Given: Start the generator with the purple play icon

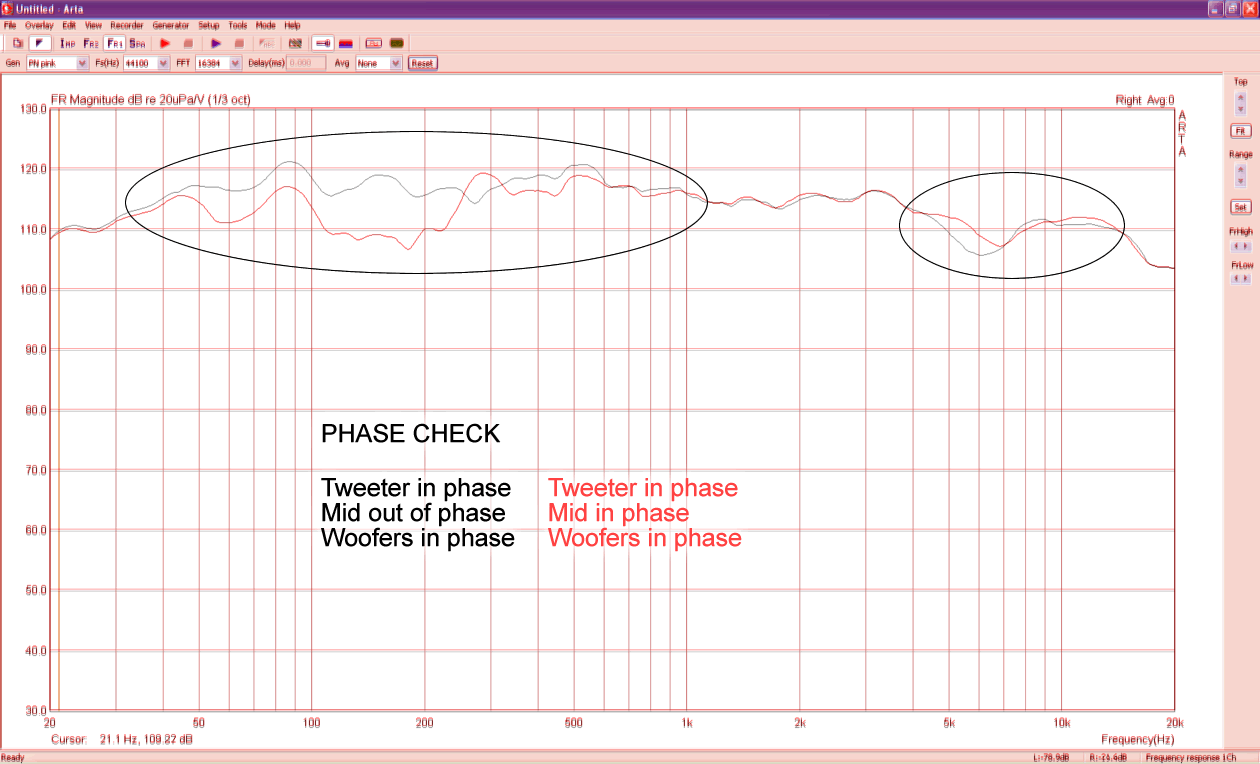Looking at the screenshot, I should pos(216,43).
